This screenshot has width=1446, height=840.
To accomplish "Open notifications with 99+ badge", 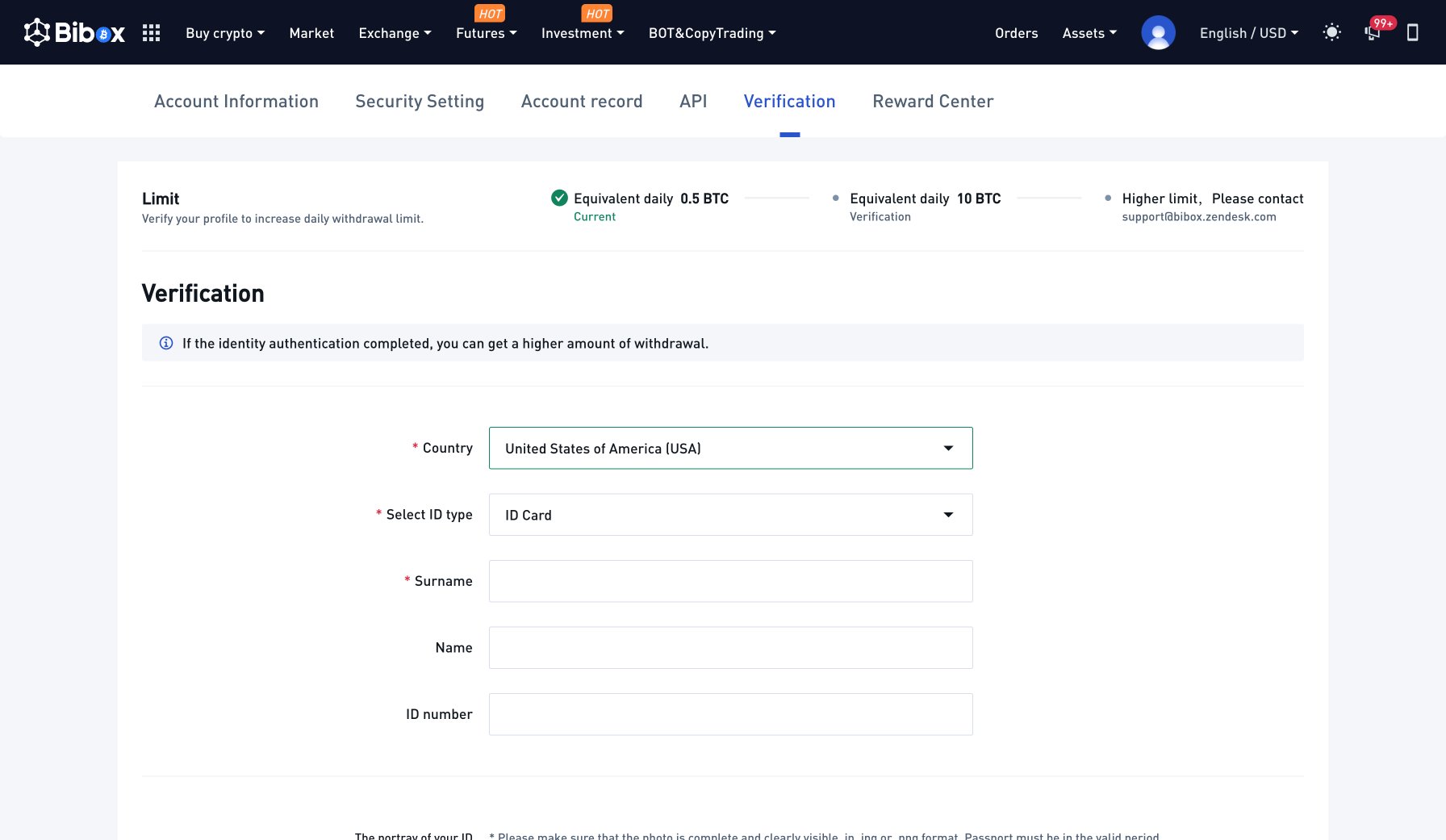I will pyautogui.click(x=1373, y=32).
